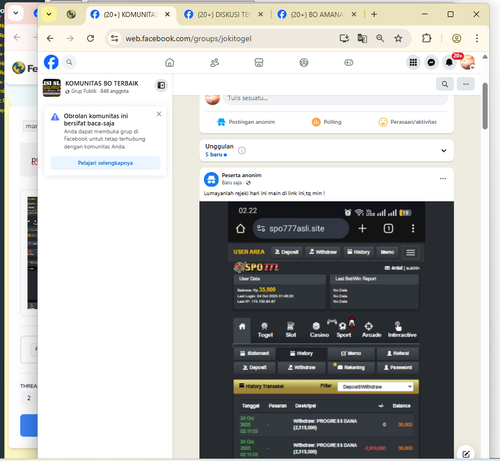Viewport: 500px width, 461px height.
Task: Expand the Unggulan section chevron
Action: click(x=444, y=151)
